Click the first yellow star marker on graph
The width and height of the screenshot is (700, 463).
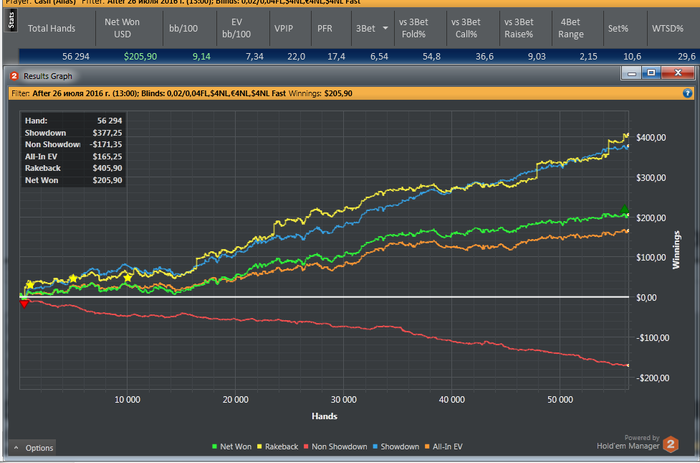click(29, 284)
